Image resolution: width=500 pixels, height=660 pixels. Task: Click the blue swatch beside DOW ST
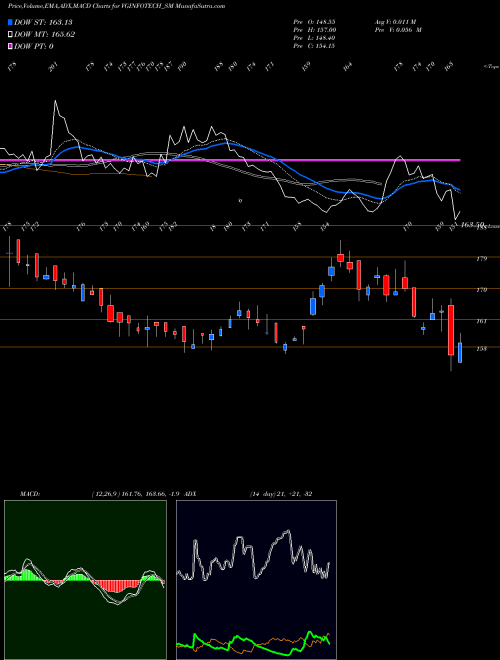[11, 22]
